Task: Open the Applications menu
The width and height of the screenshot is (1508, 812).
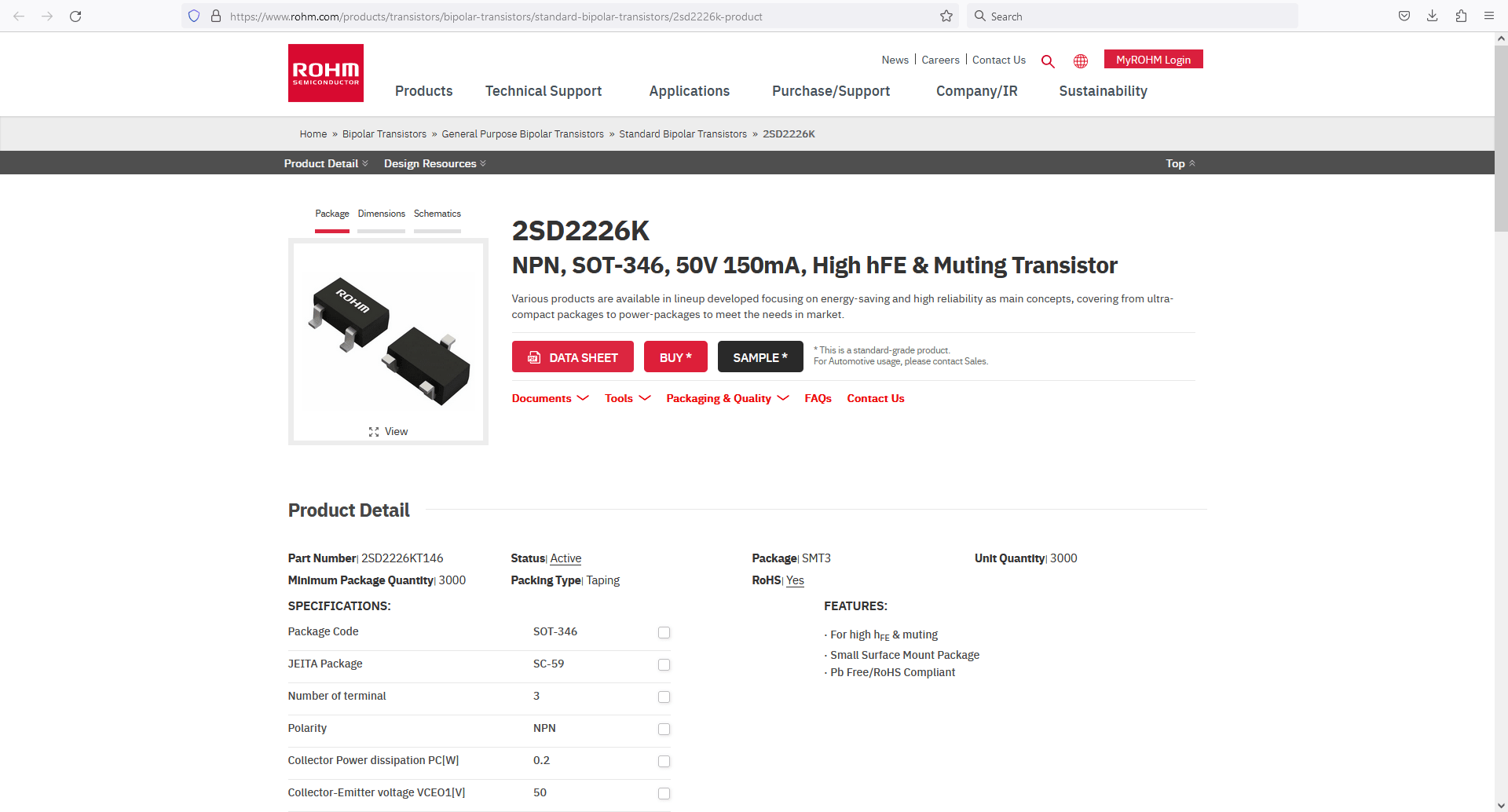Action: (690, 91)
